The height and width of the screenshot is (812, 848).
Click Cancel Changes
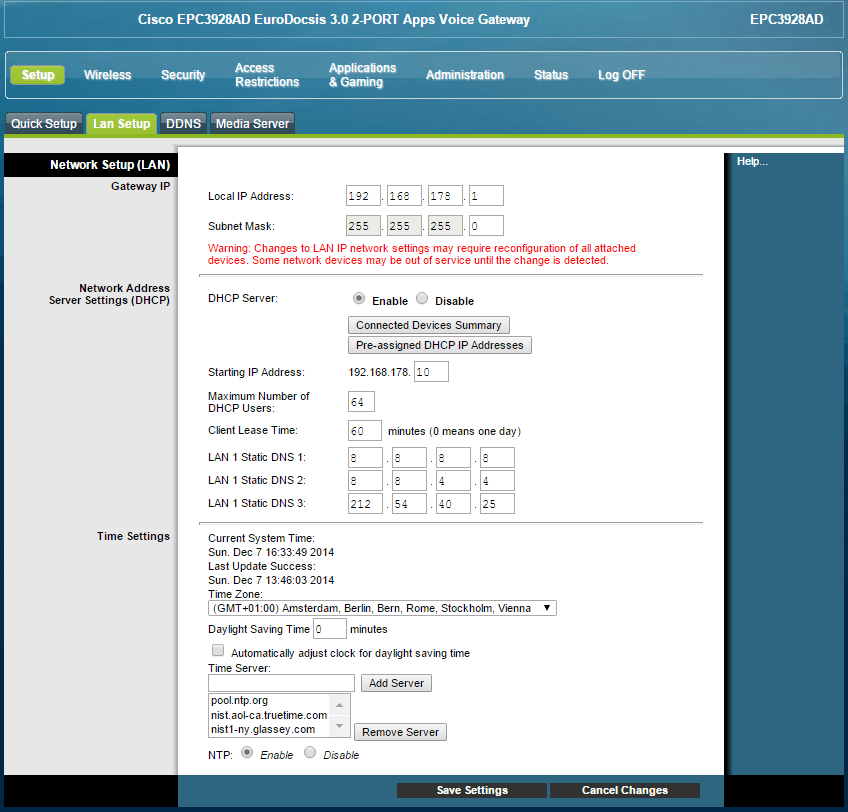[625, 790]
